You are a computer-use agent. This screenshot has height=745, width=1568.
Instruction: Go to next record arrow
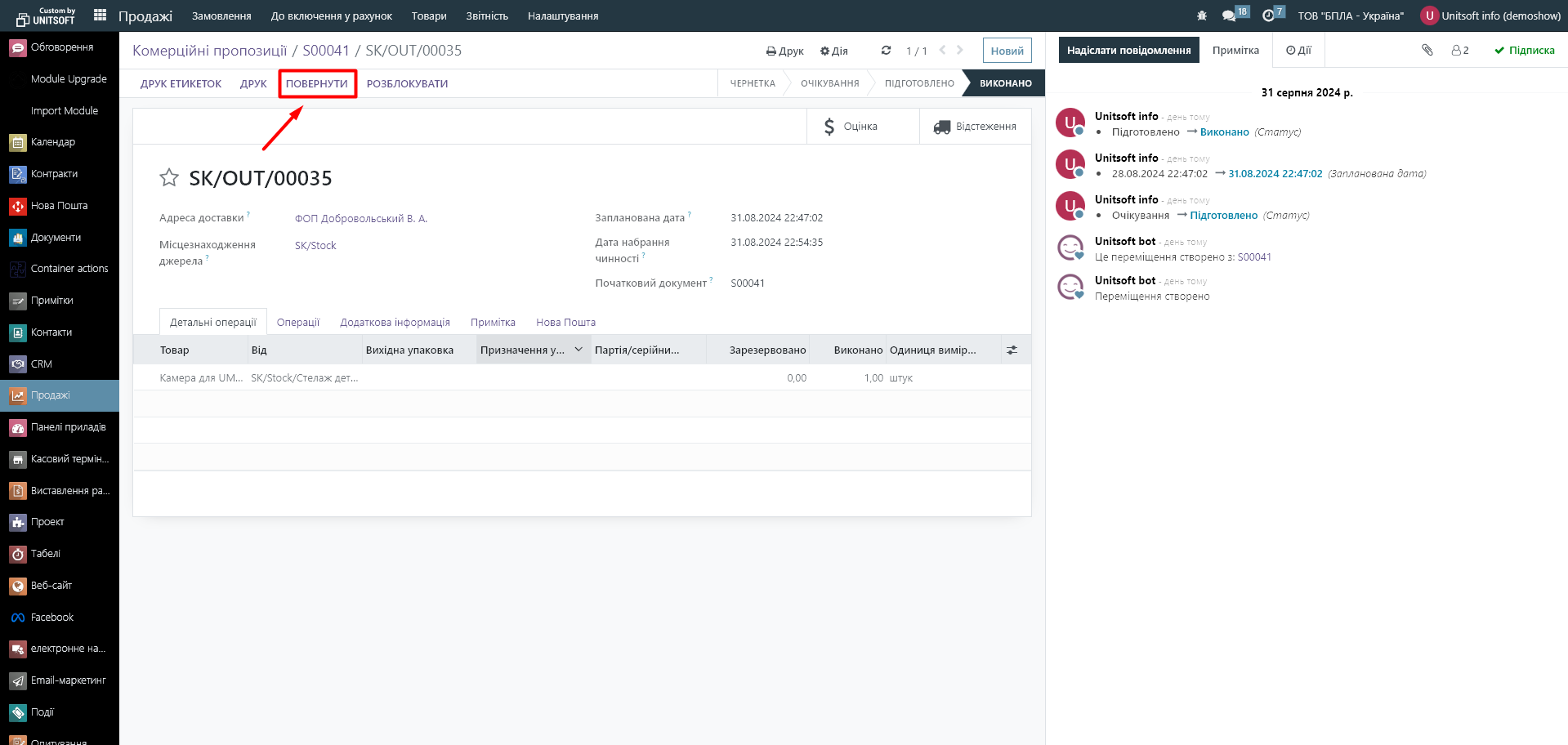tap(960, 51)
